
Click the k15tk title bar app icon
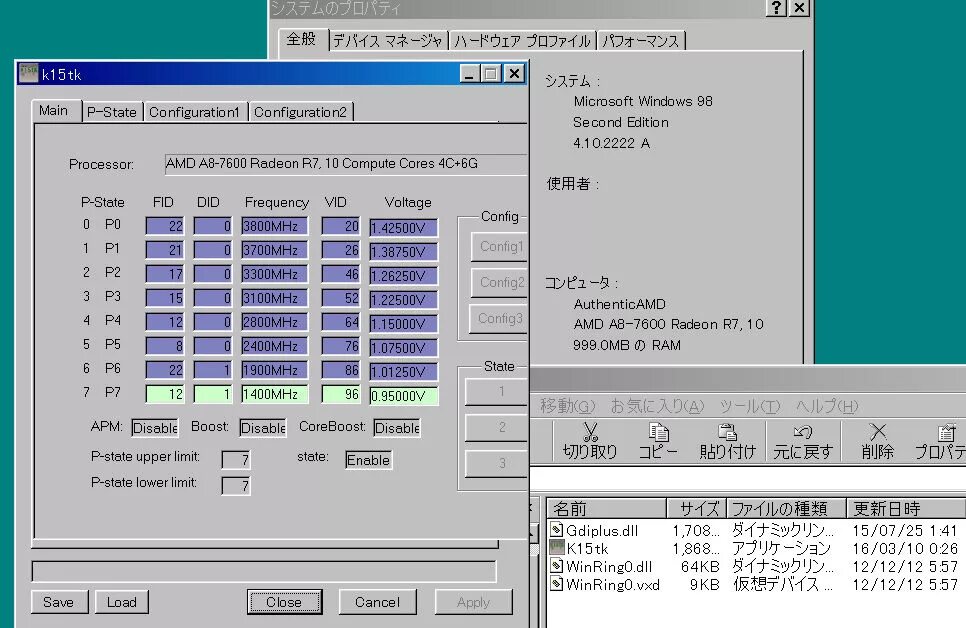pos(28,73)
